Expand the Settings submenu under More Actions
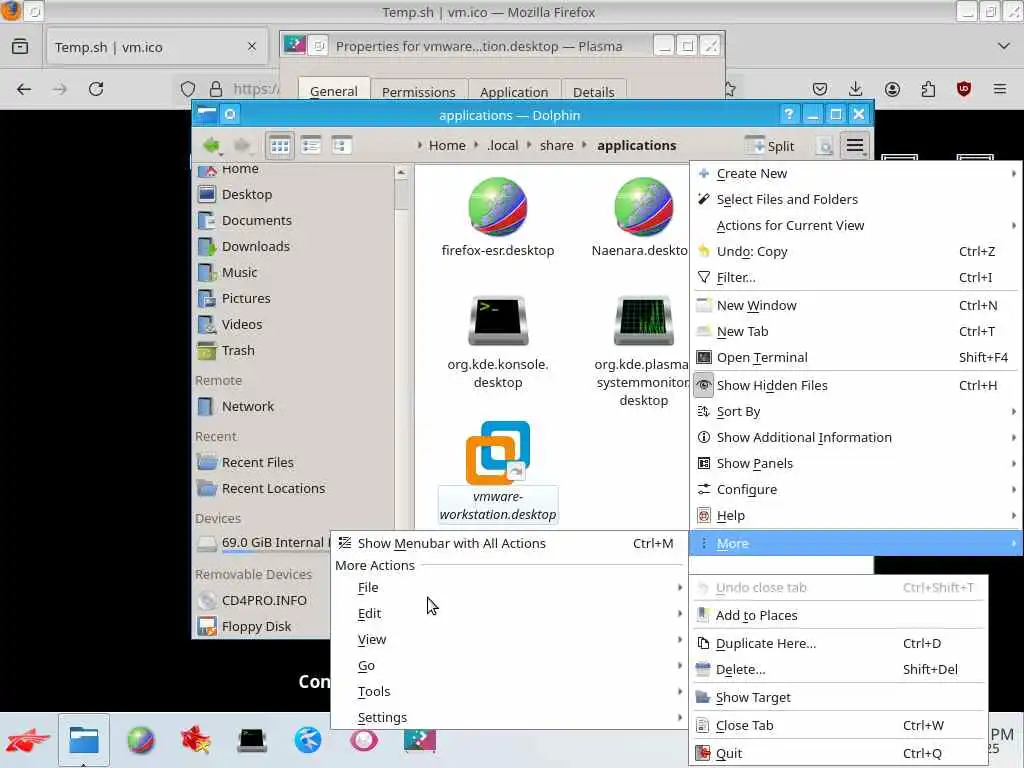The width and height of the screenshot is (1024, 768). [509, 718]
